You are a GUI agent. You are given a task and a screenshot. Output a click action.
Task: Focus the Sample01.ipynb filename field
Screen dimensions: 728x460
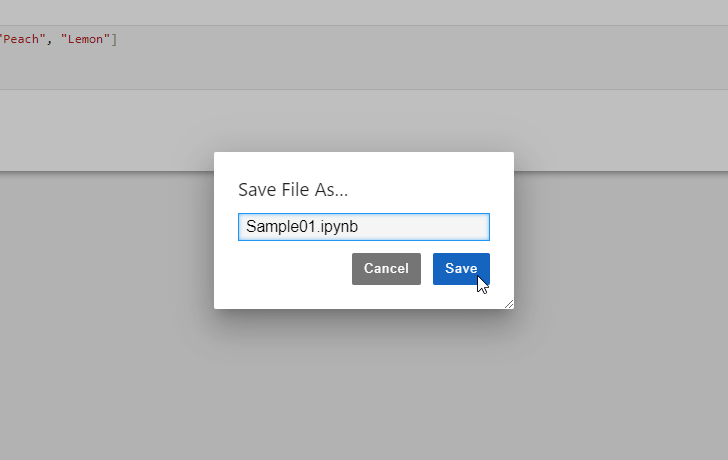coord(364,227)
